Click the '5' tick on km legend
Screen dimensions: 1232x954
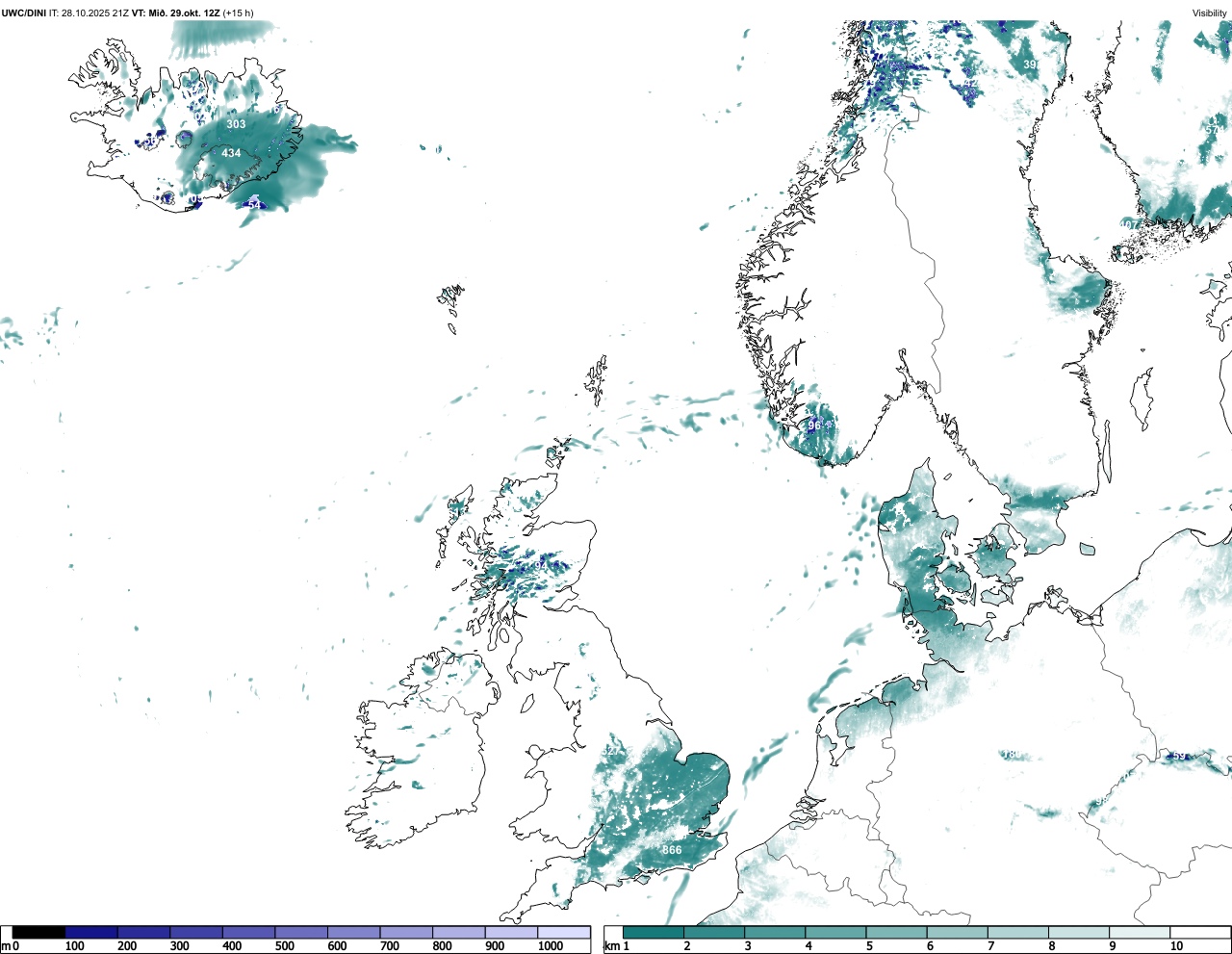(x=869, y=946)
